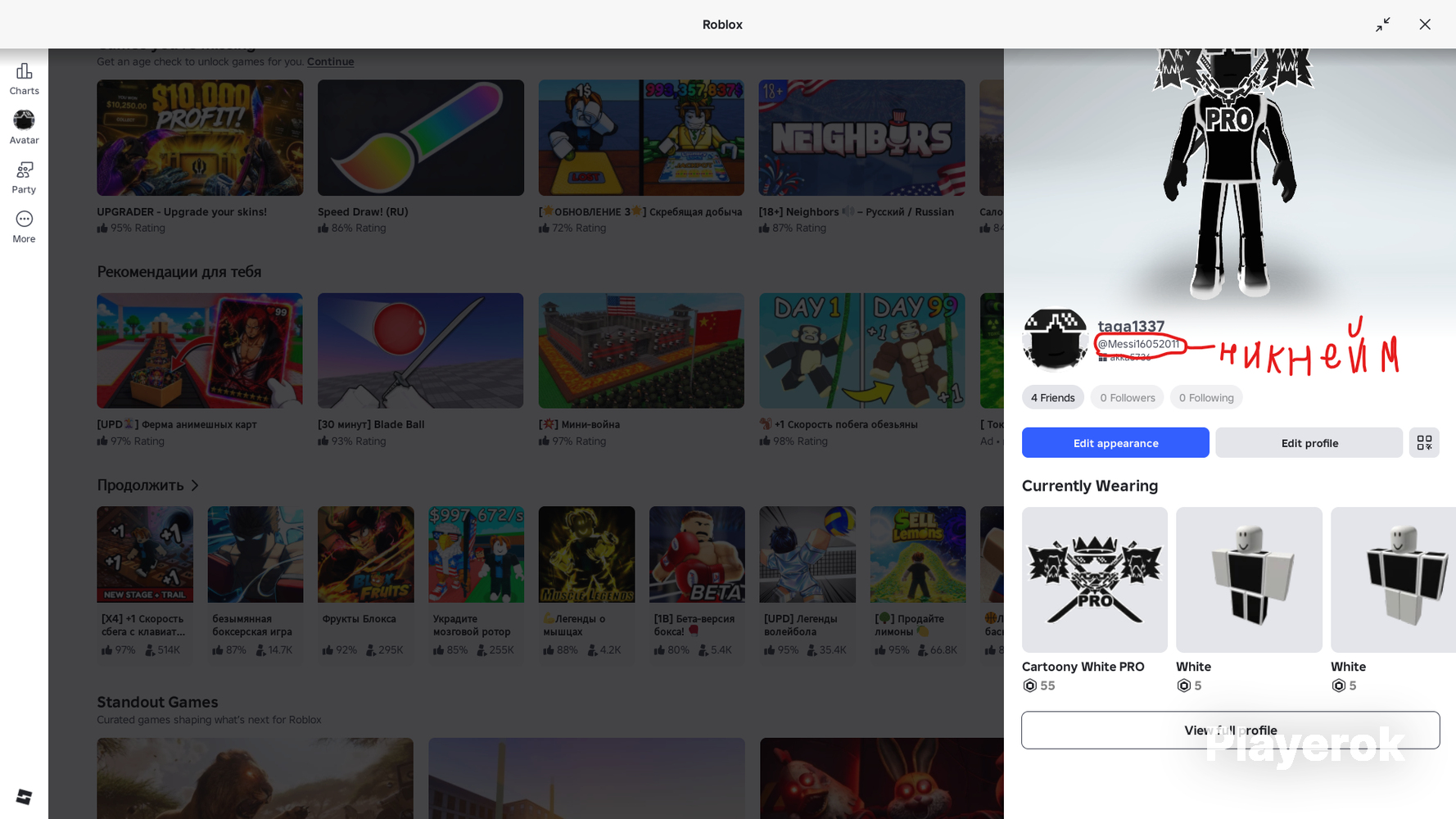Click the Currently Wearing heading
1456x819 pixels.
point(1090,486)
